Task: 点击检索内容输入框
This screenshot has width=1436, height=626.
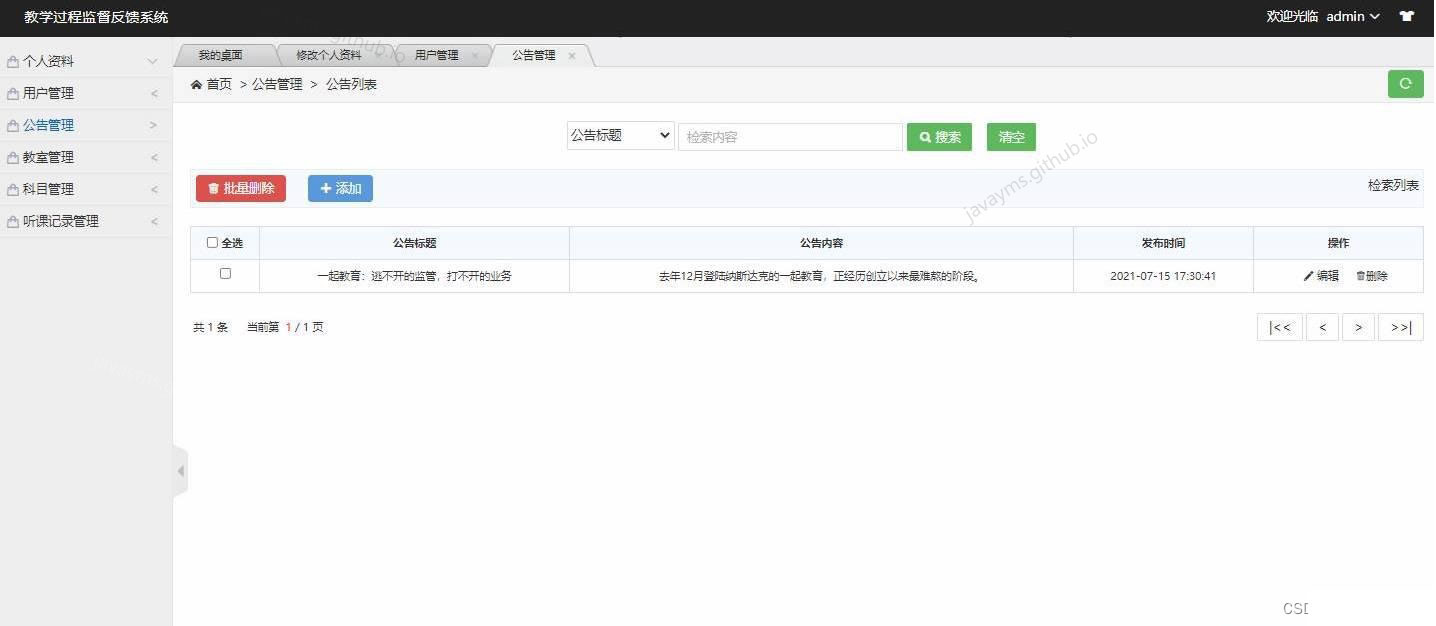Action: pos(790,136)
